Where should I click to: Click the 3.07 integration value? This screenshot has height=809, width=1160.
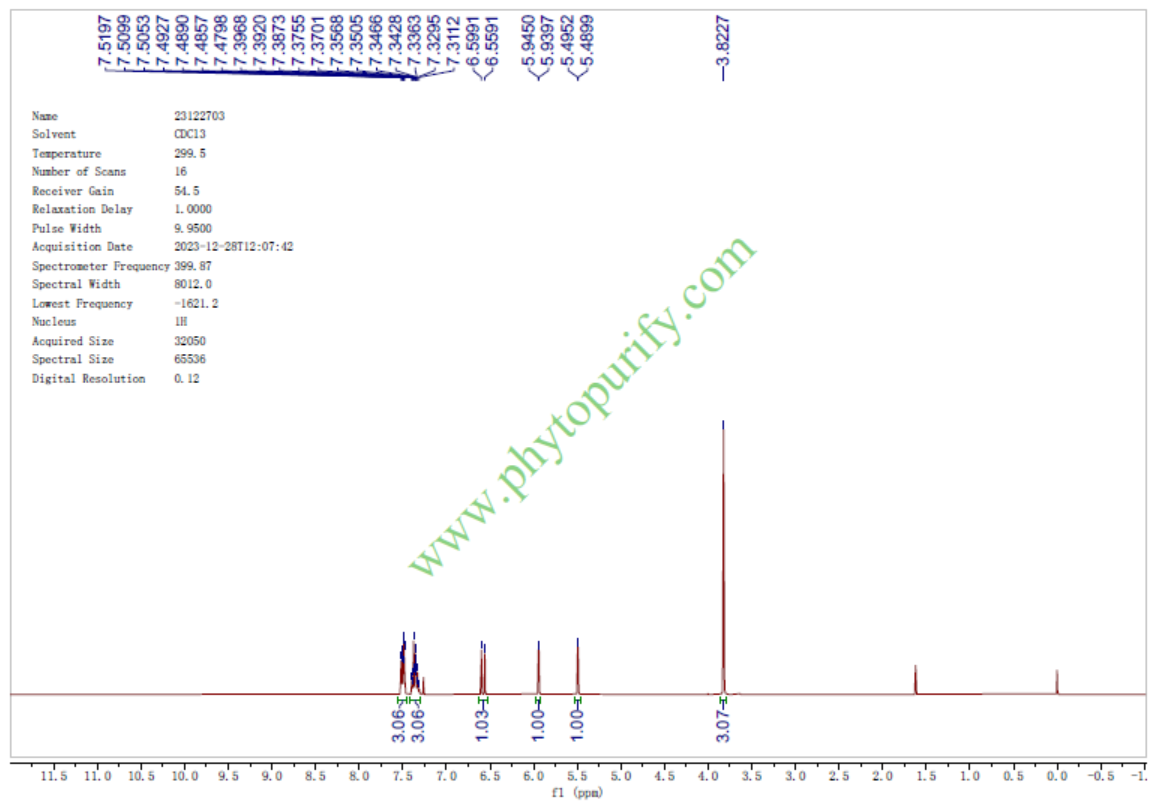click(x=723, y=724)
